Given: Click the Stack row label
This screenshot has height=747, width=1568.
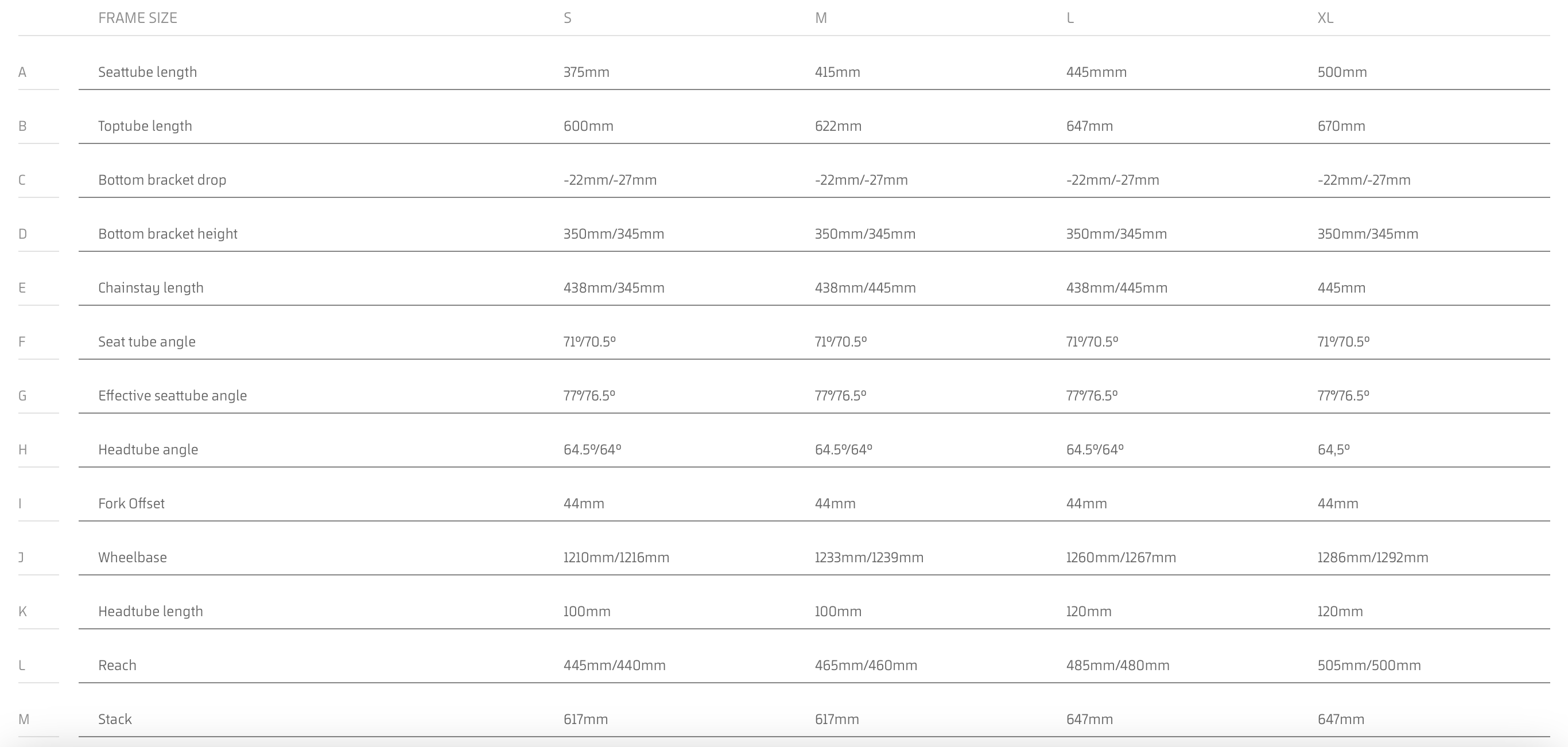Looking at the screenshot, I should pyautogui.click(x=114, y=719).
